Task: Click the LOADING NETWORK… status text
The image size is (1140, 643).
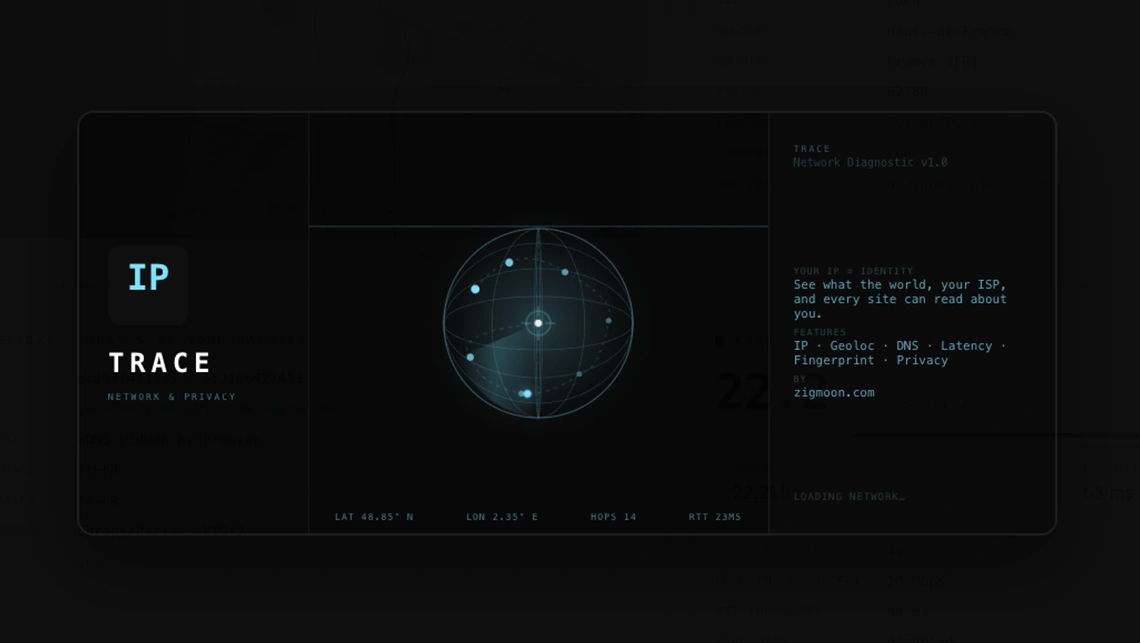Action: point(849,496)
